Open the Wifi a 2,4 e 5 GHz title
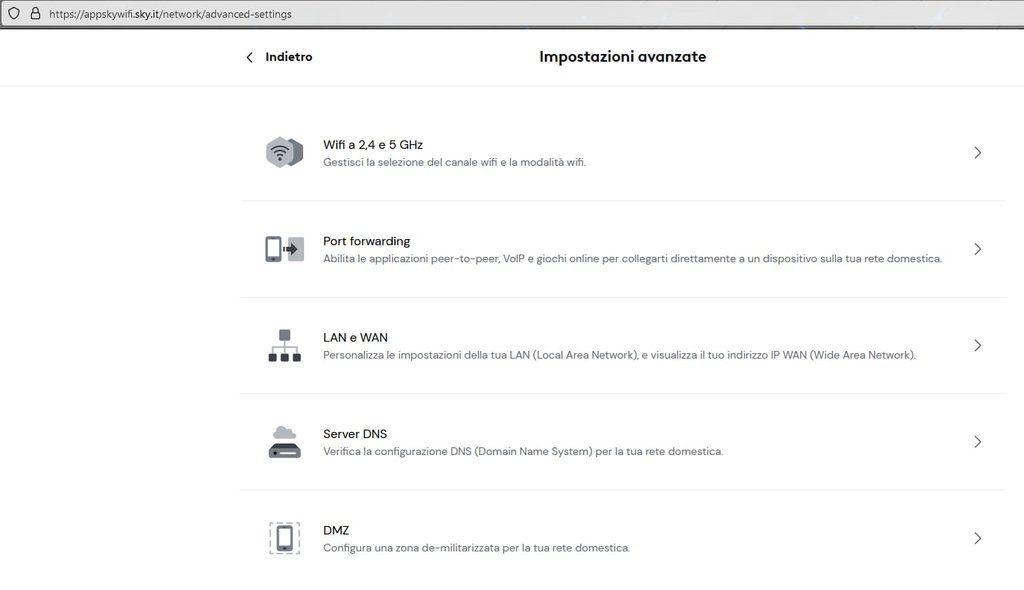1024x590 pixels. (372, 145)
